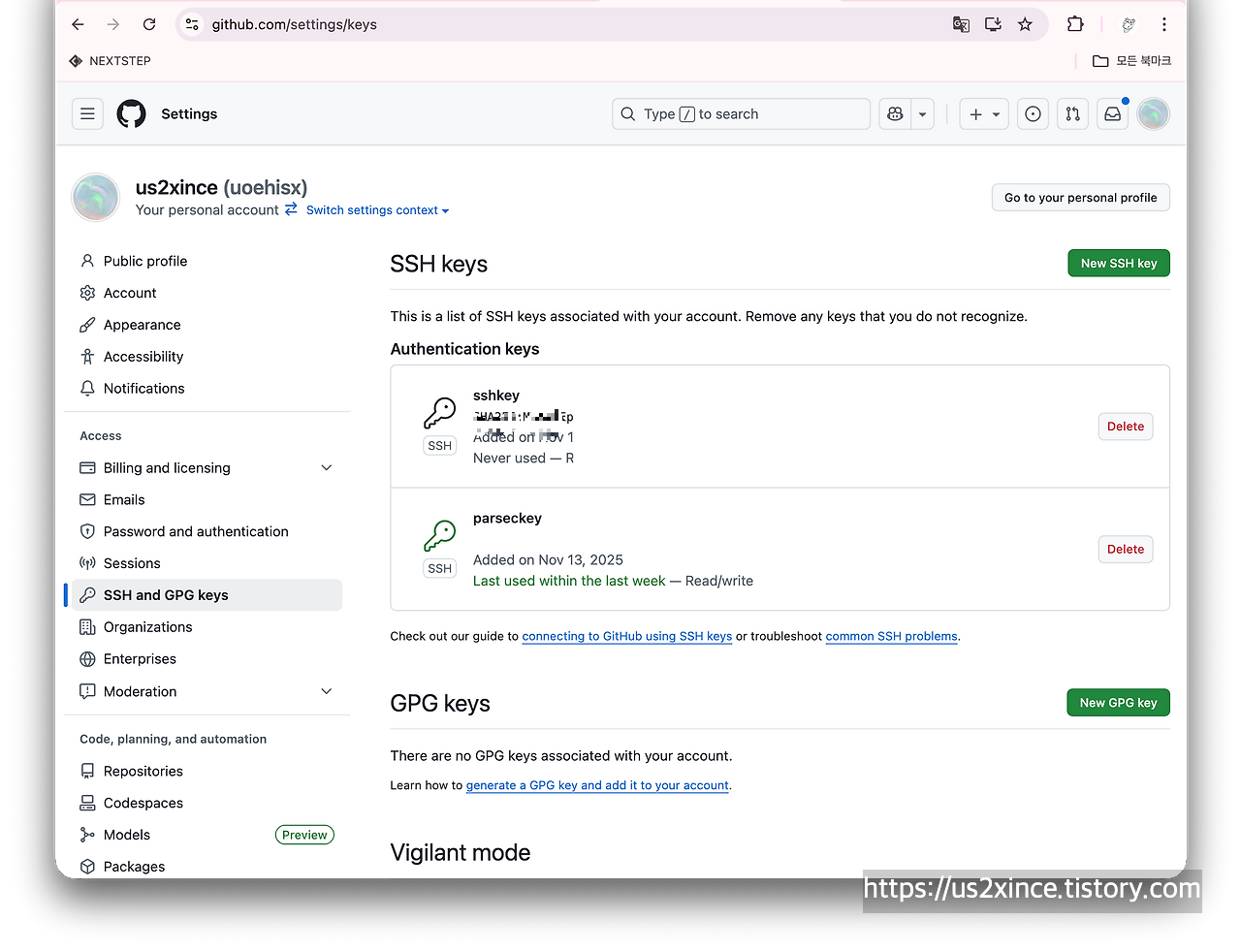This screenshot has width=1241, height=952.
Task: Go to GitHub homepage via Octocat logo
Action: tap(132, 113)
